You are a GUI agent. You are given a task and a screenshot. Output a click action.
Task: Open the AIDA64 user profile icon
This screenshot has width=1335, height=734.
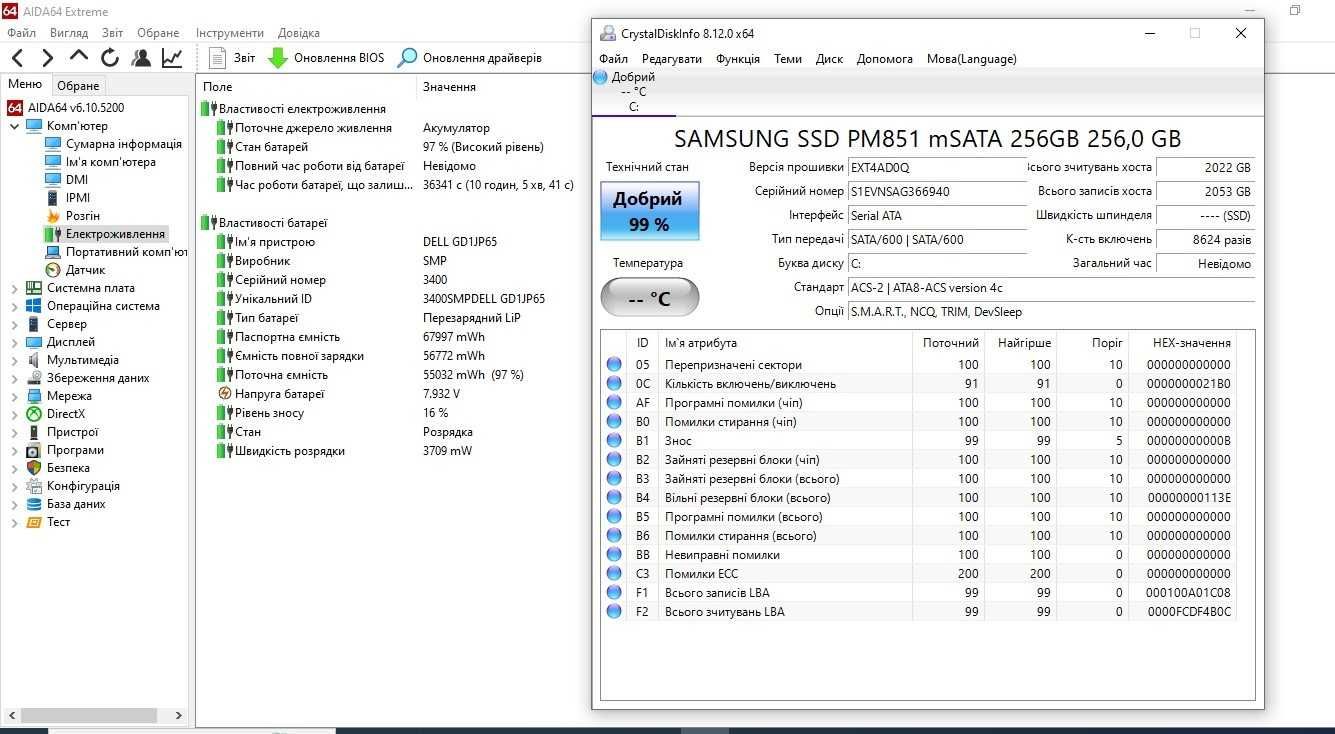coord(141,58)
